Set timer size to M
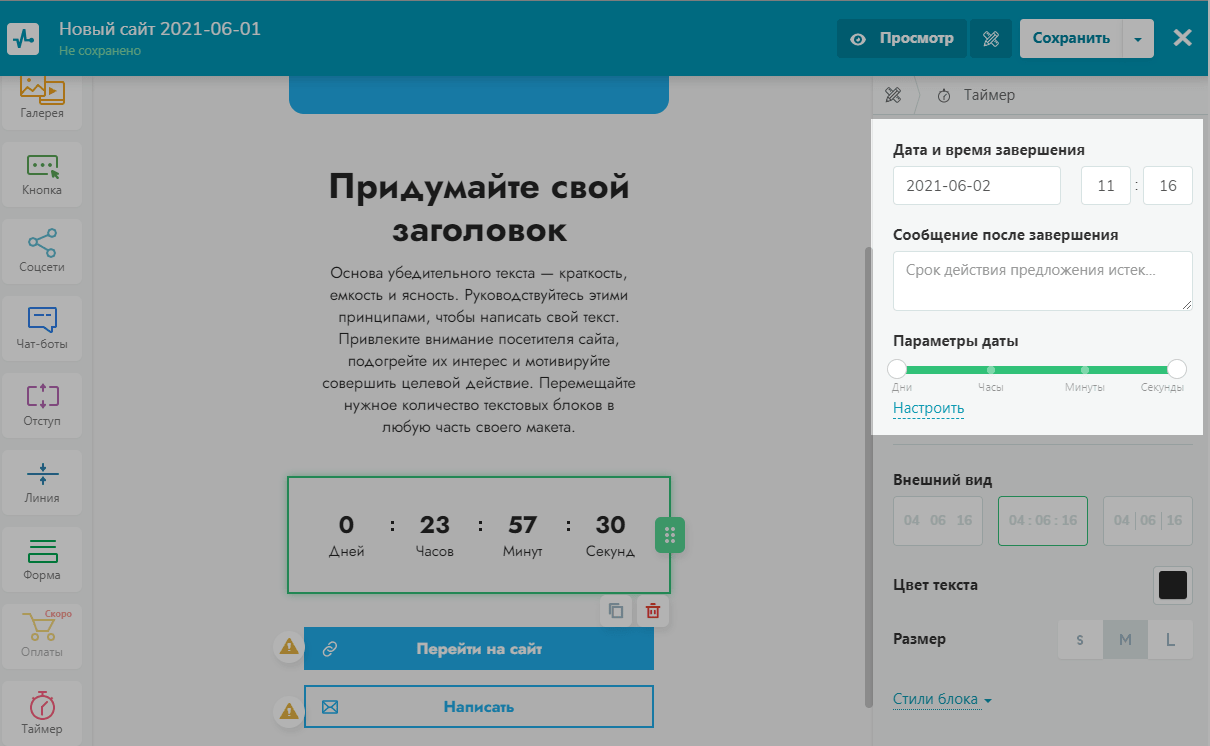Screen dimensions: 1210x746 point(1125,640)
